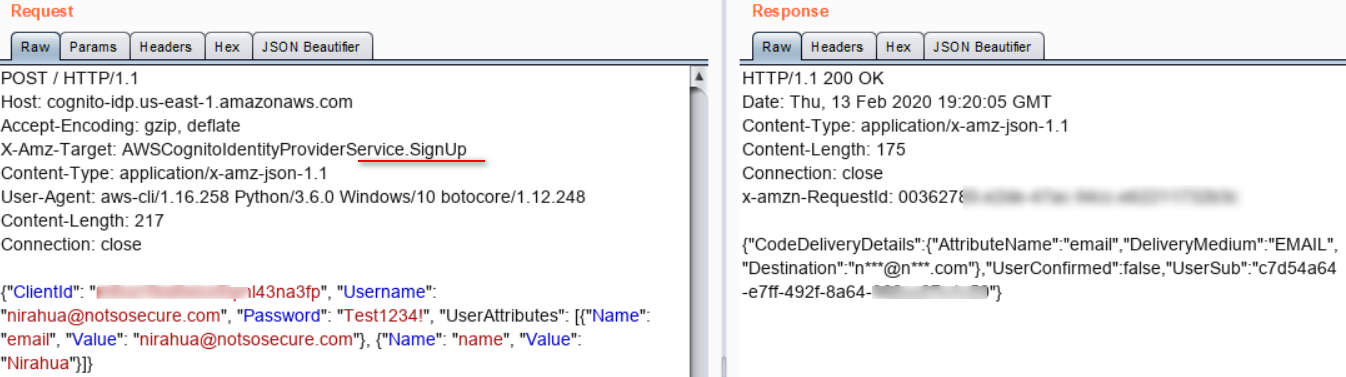This screenshot has width=1346, height=377.
Task: Click the Request panel heading
Action: (x=42, y=11)
